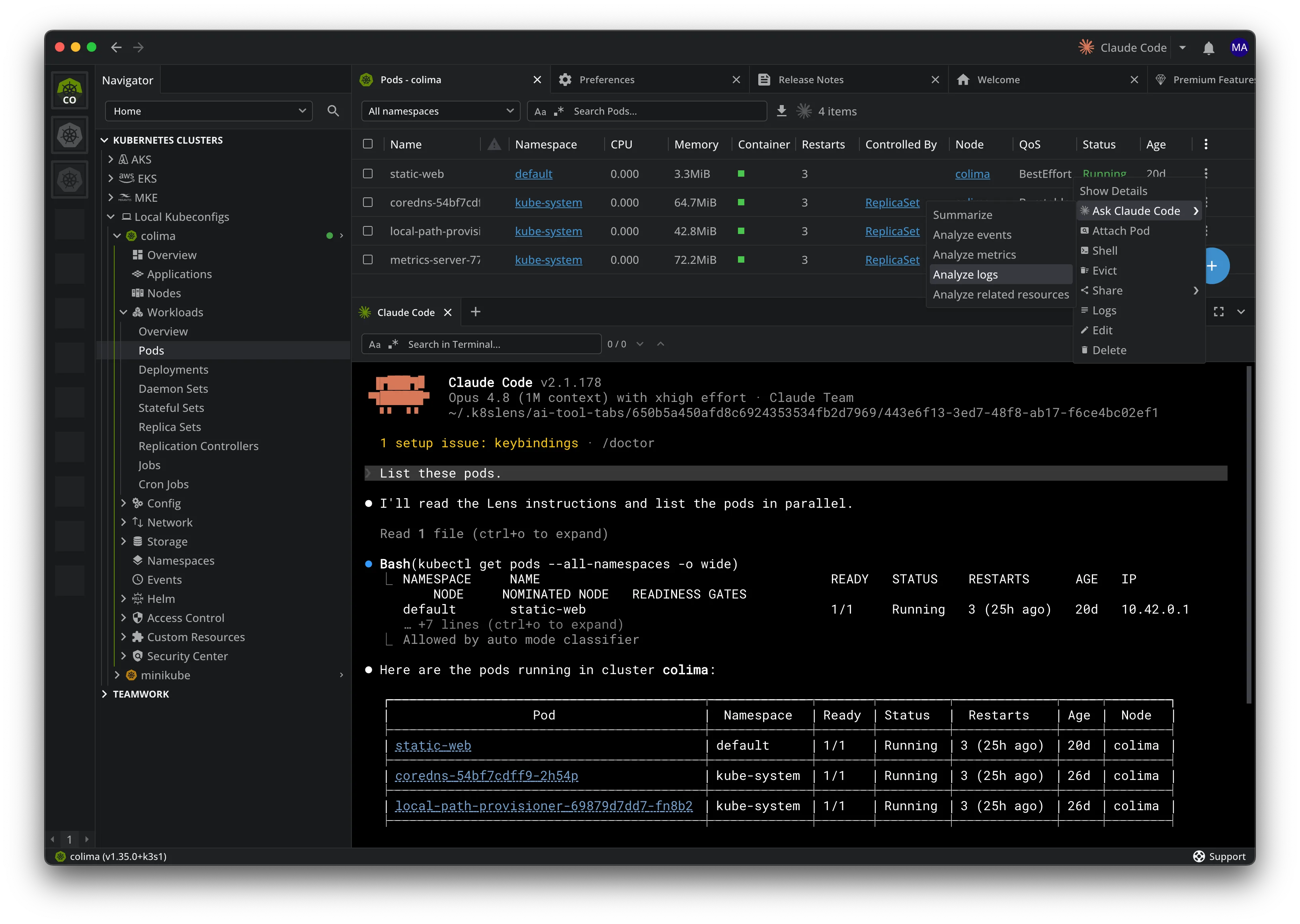This screenshot has height=924, width=1300.
Task: Open the MA user avatar menu
Action: [1239, 48]
